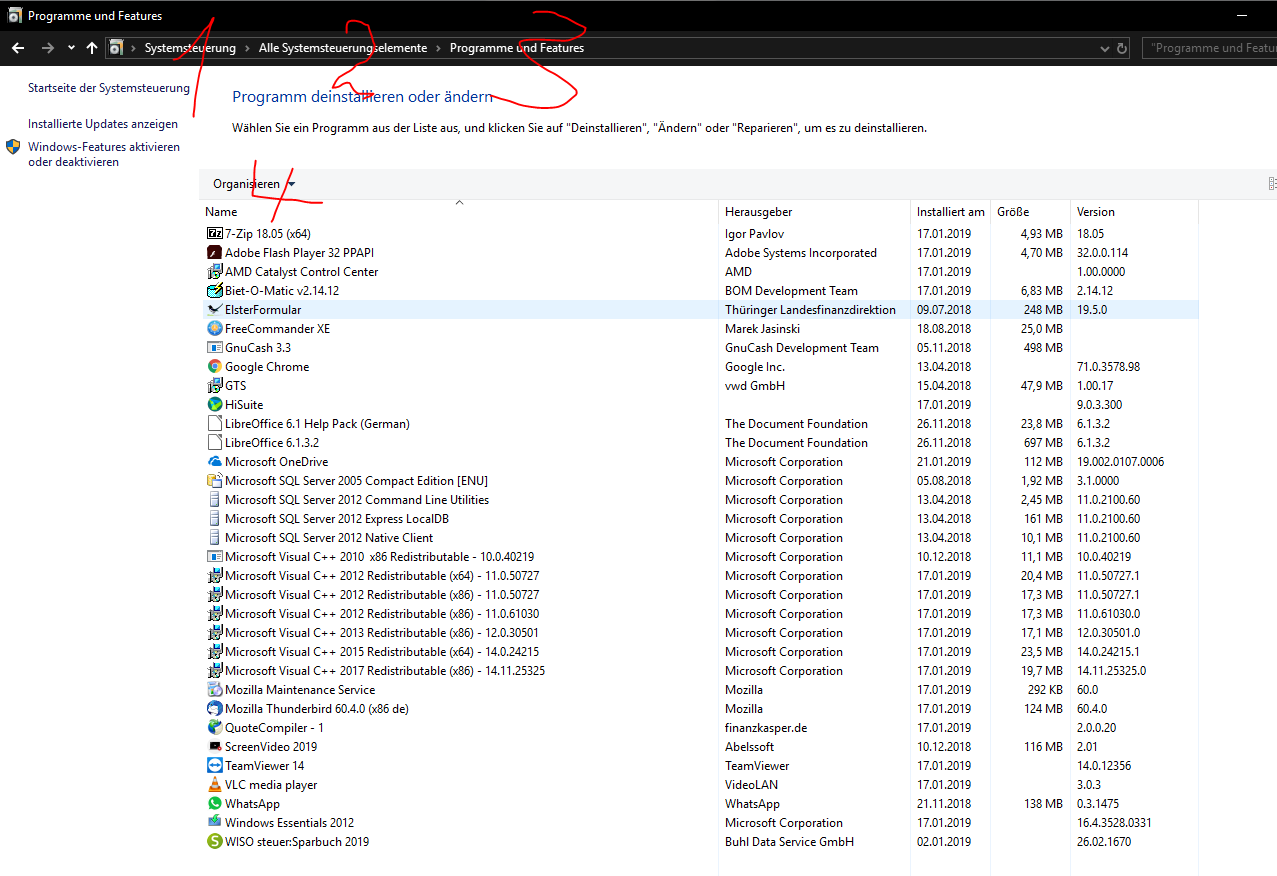Viewport: 1277px width, 876px height.
Task: Click the ScreenVideo 2019 icon
Action: pyautogui.click(x=214, y=747)
